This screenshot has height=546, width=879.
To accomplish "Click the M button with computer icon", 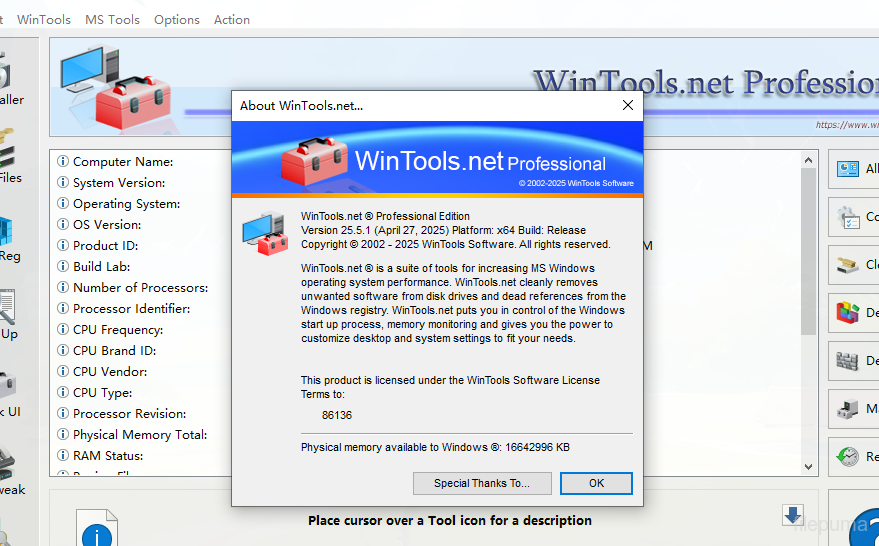I will tap(853, 409).
